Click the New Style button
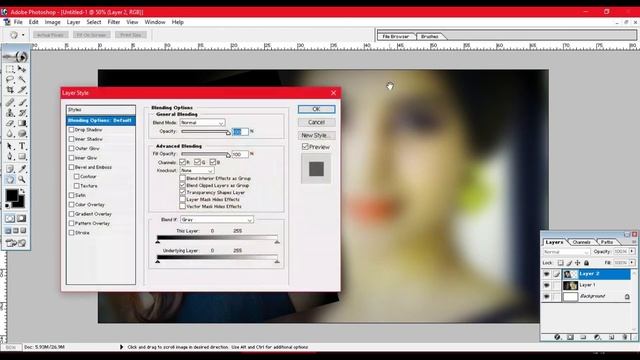Screen dimensions: 640x360 (316, 135)
